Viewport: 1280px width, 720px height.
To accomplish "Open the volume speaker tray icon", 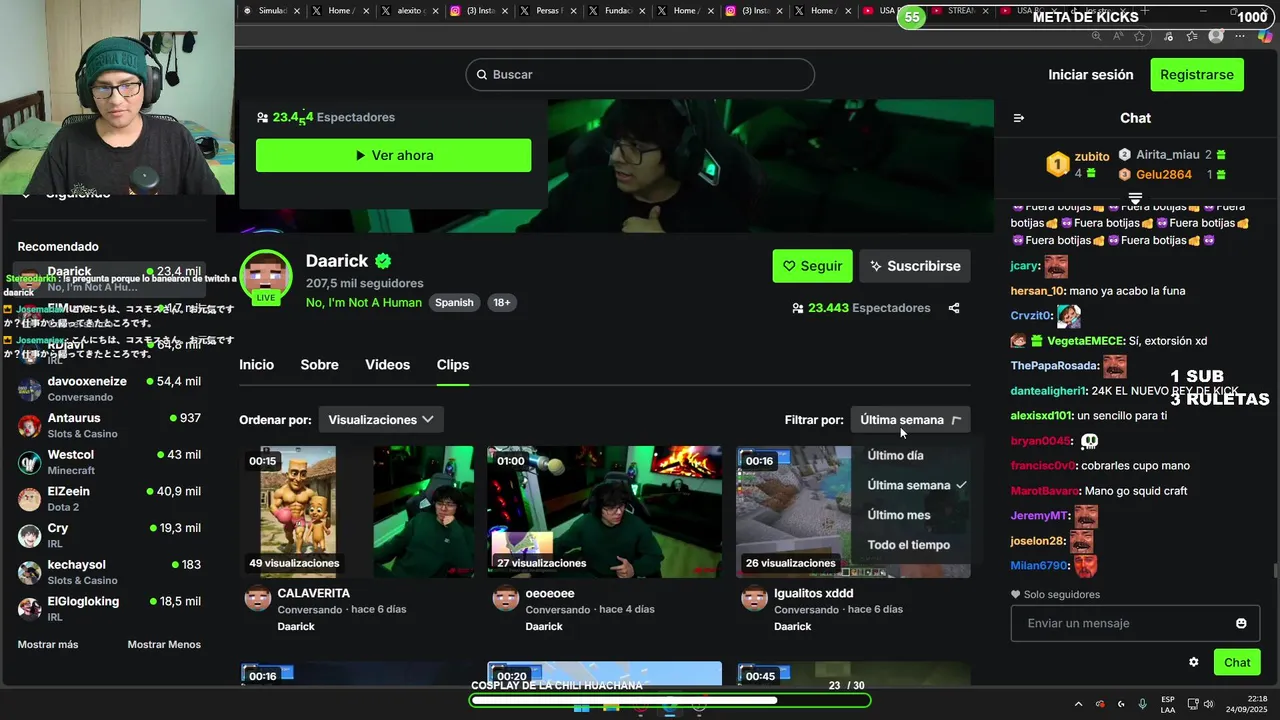I will coord(1208,704).
